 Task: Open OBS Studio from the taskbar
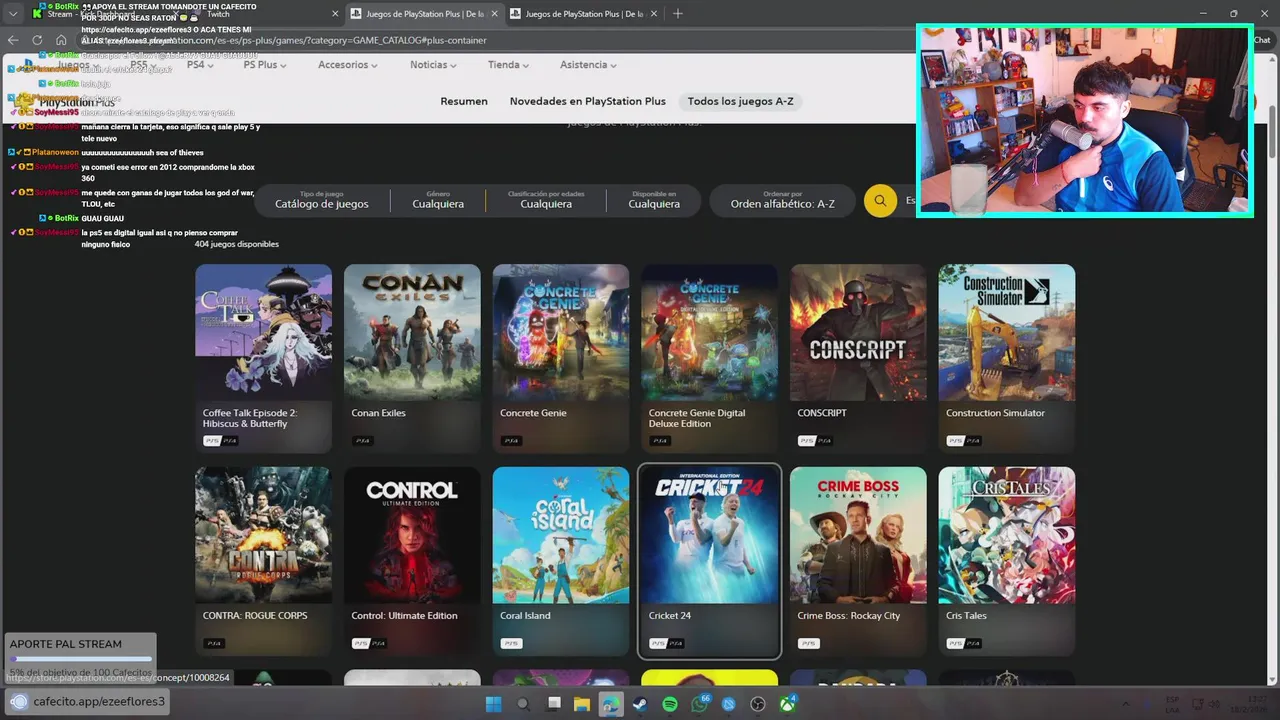758,704
